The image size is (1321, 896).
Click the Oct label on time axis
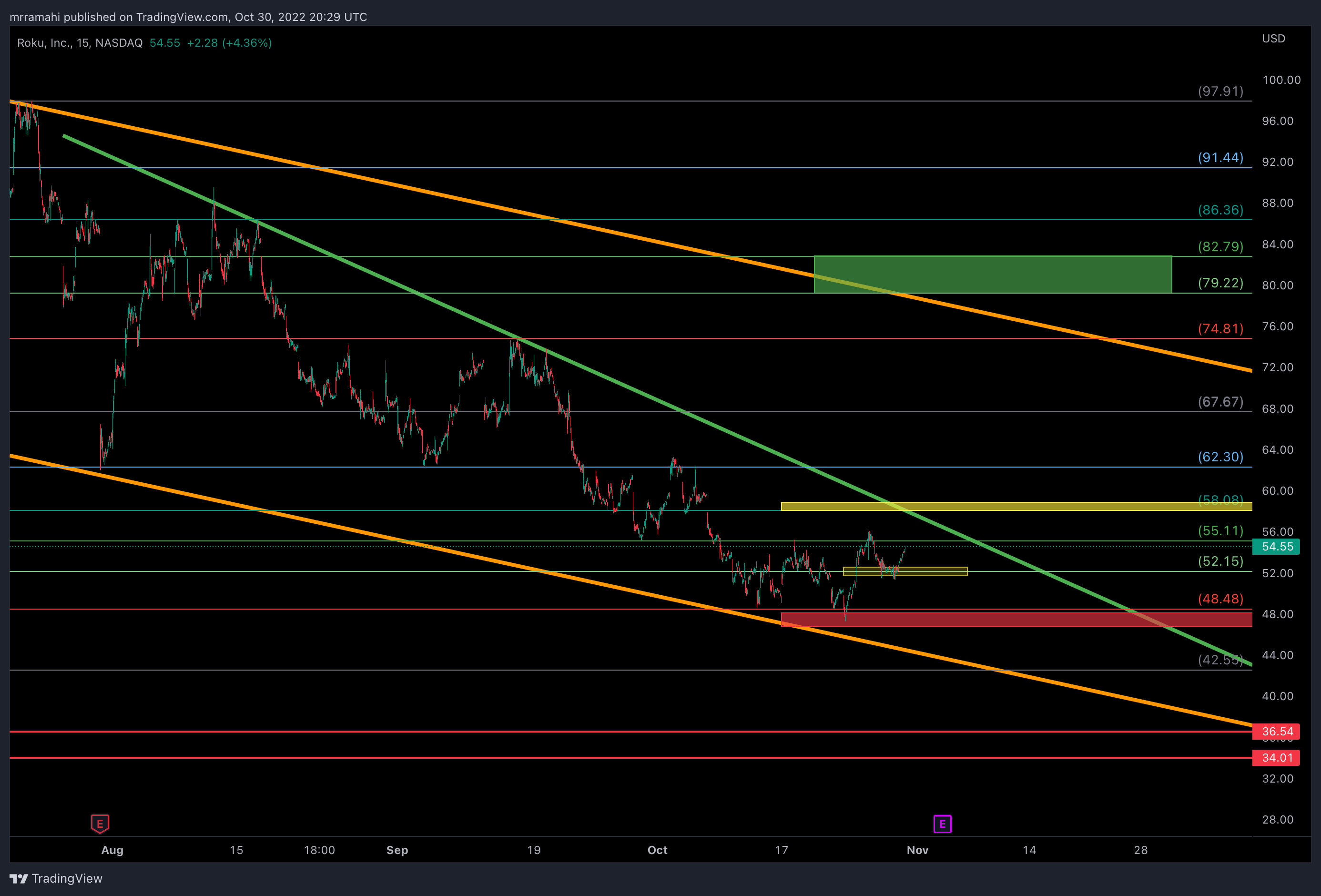(x=657, y=850)
